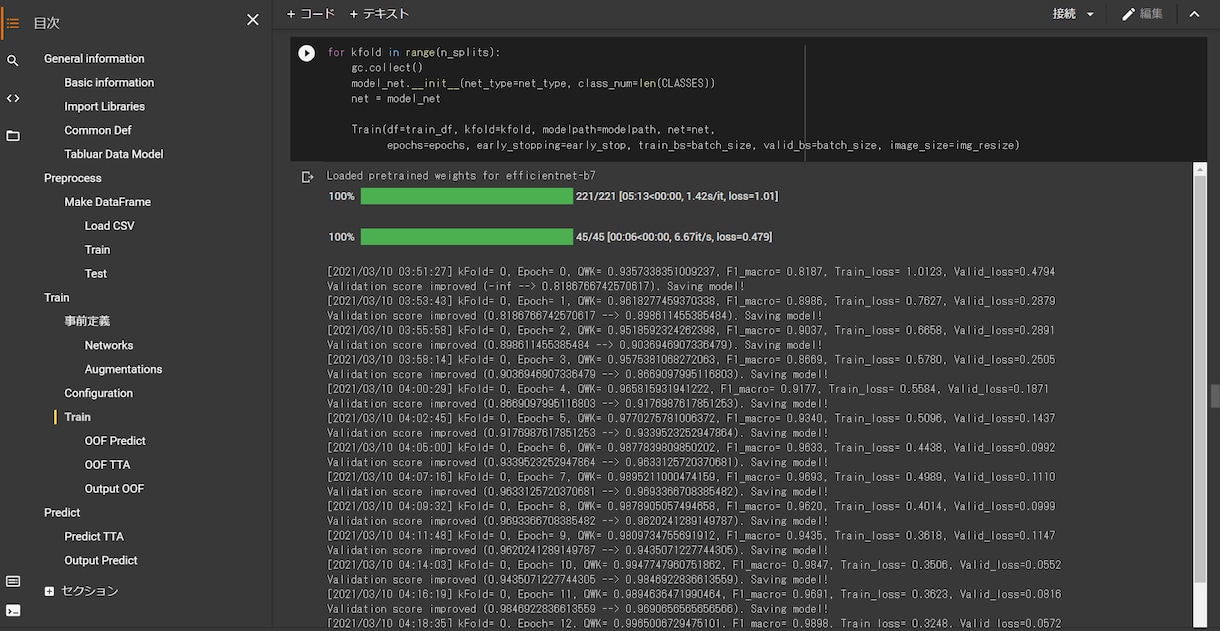
Task: Jump to Tabluar Data Model section
Action: coord(114,155)
